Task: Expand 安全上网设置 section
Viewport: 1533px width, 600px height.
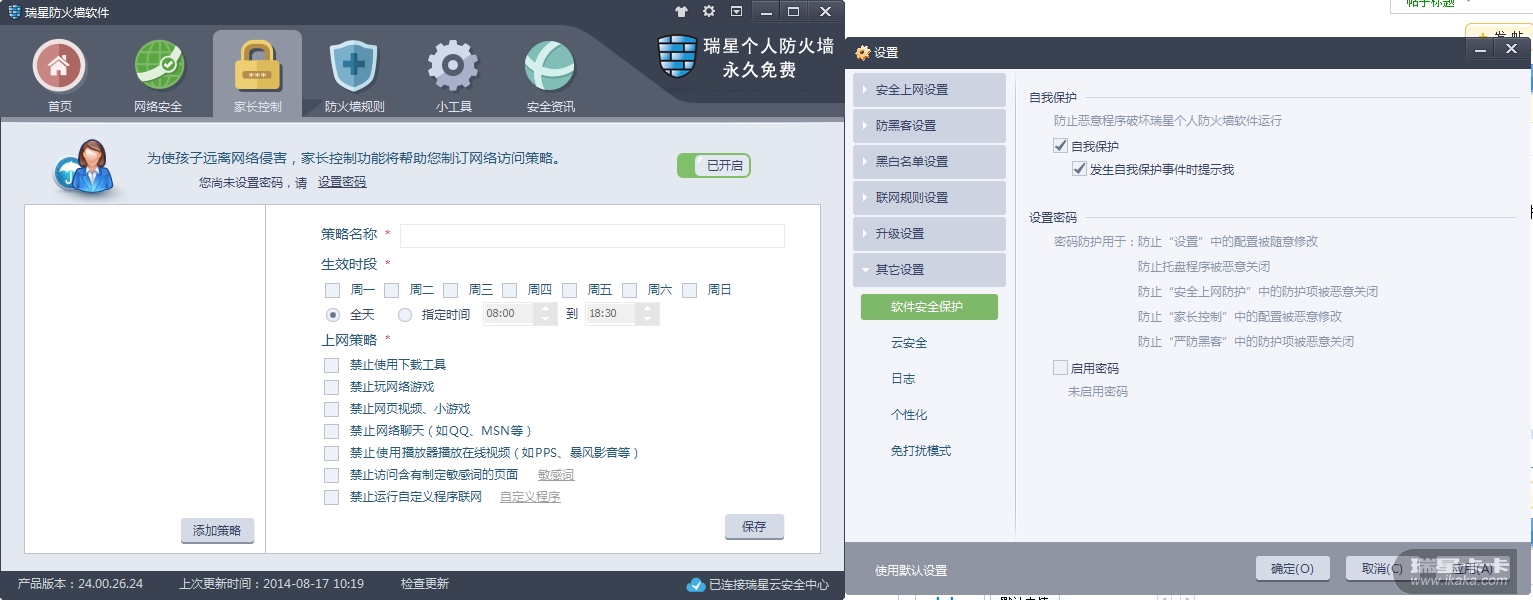Action: point(929,90)
